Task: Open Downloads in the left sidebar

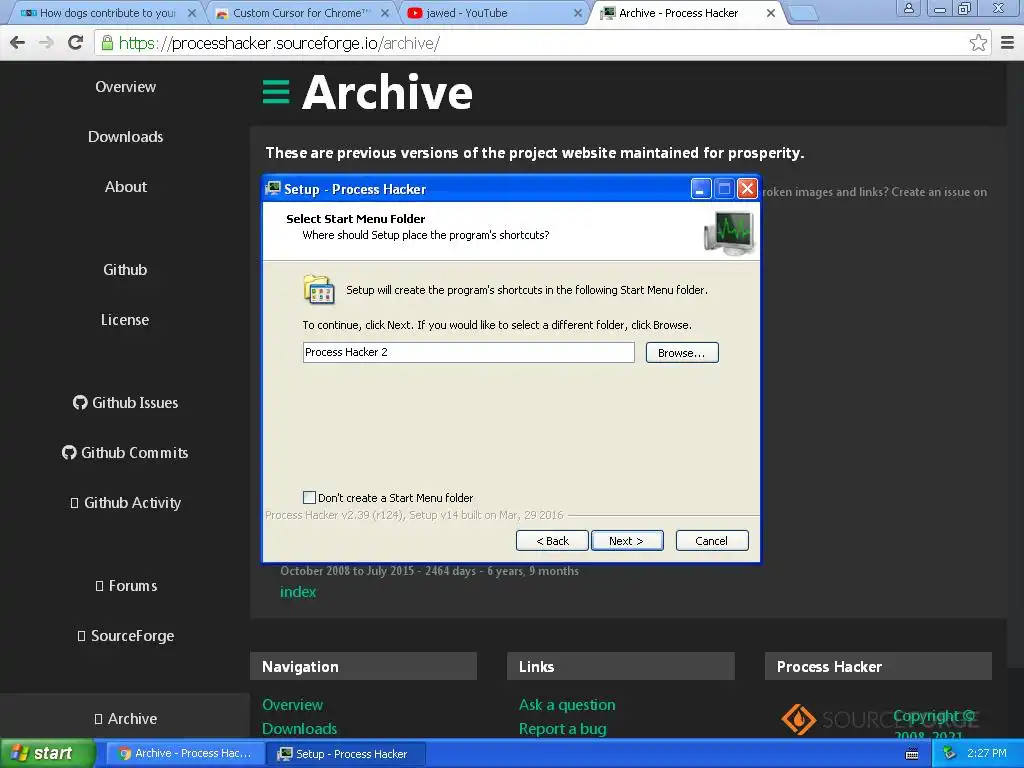Action: (125, 136)
